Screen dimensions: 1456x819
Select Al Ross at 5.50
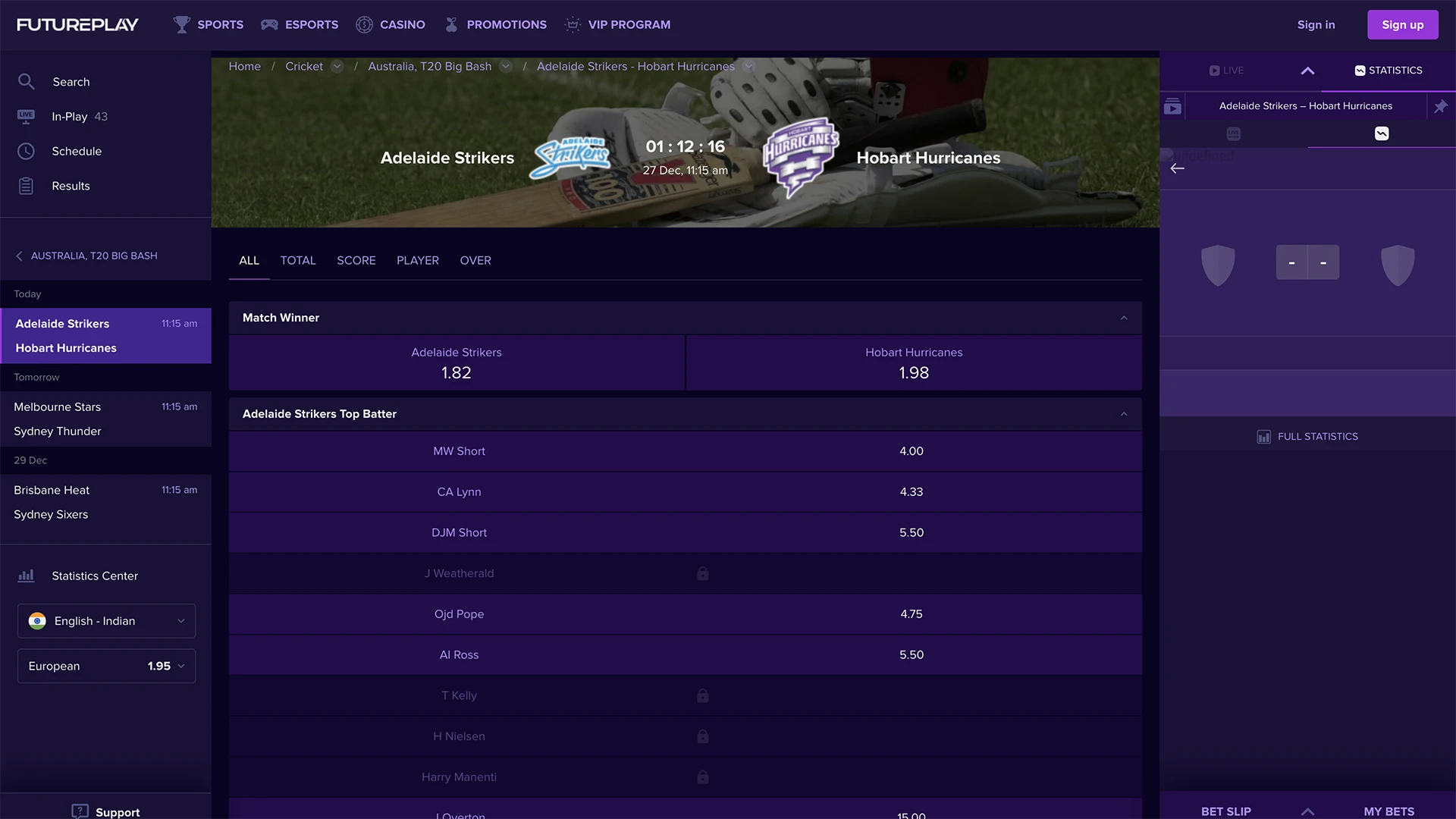coord(686,655)
